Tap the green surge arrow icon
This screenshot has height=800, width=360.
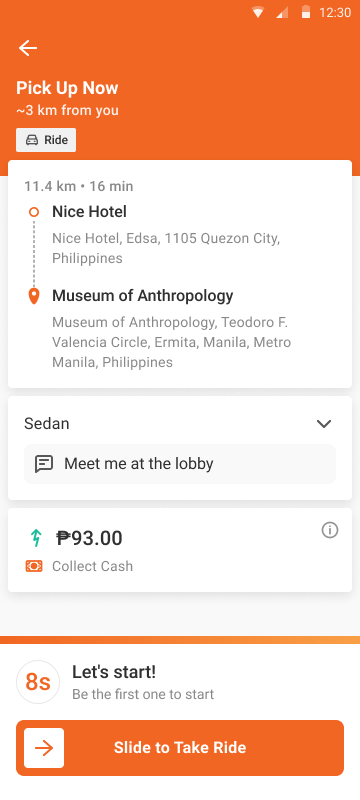[x=36, y=538]
